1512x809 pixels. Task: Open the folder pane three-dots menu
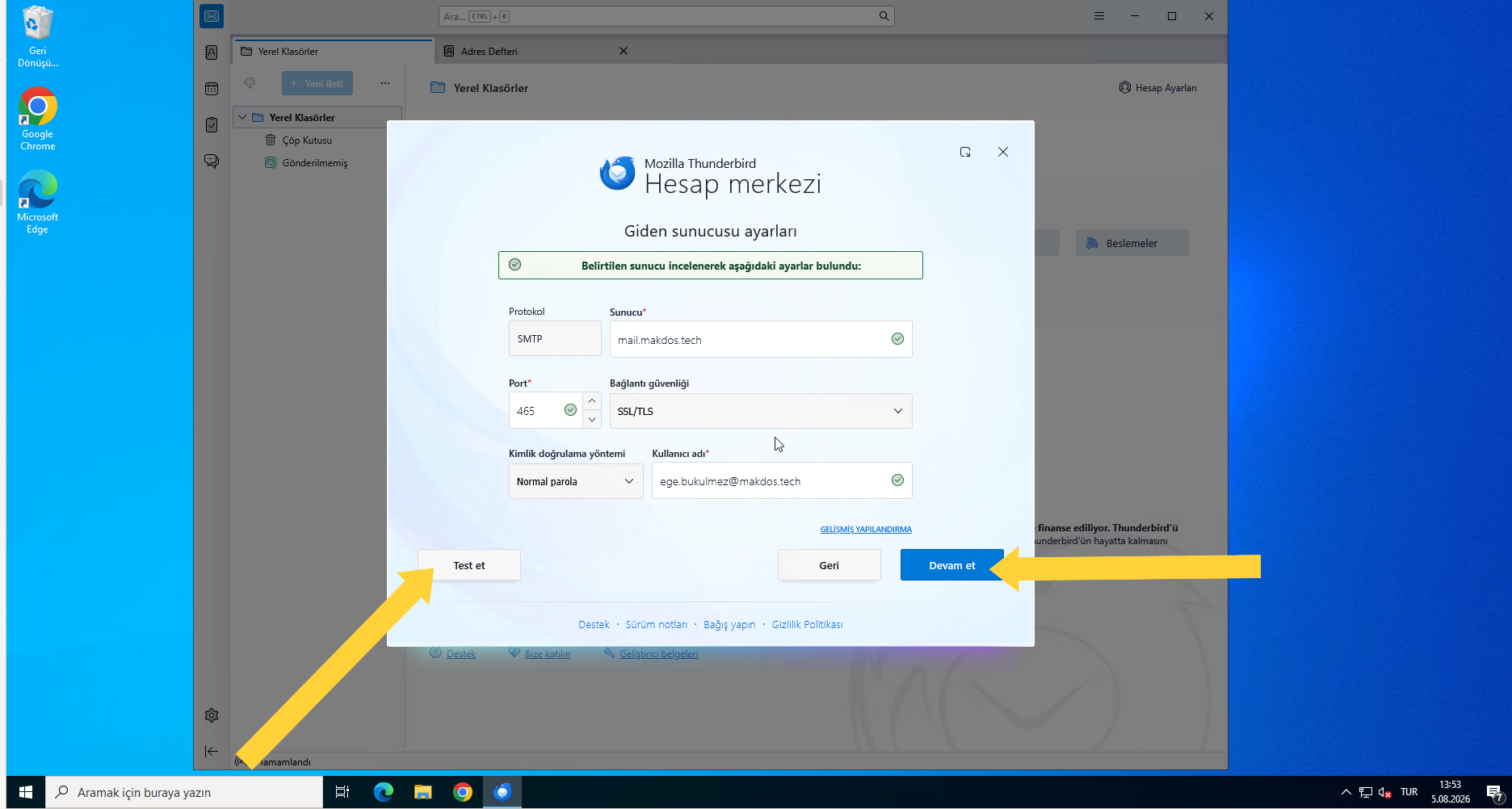385,83
